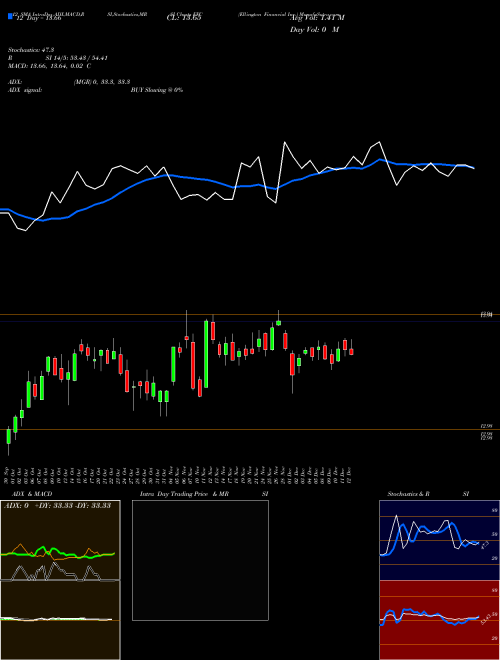Screen dimensions: 500x660
Task: Click the 'ADX: 0 +DY: 33.33 -DY: 33.33' header
Action: (x=57, y=506)
